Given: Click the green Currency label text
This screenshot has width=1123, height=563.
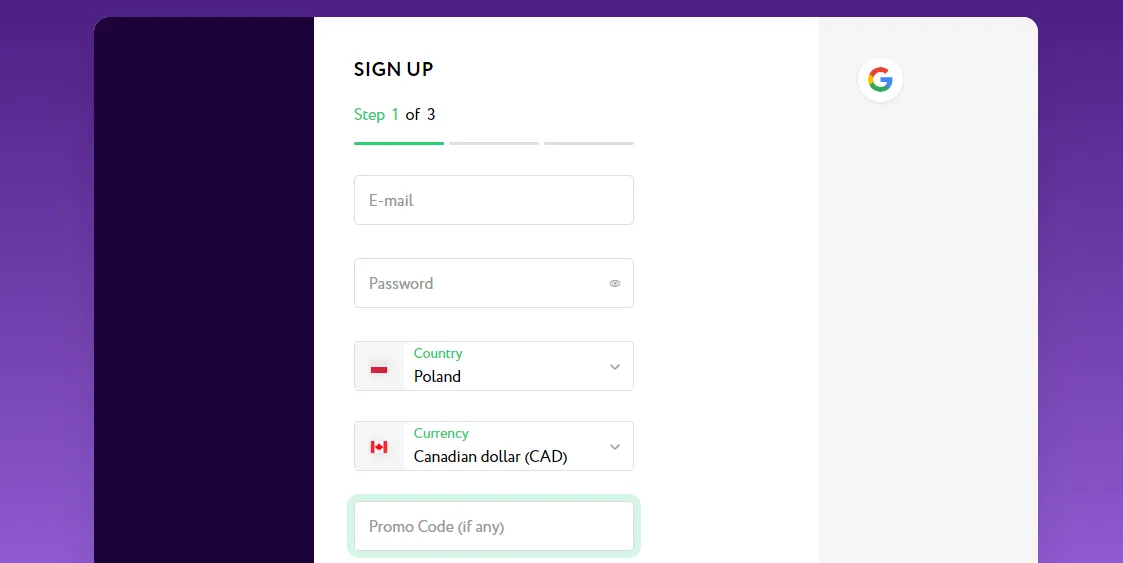Looking at the screenshot, I should click(441, 433).
